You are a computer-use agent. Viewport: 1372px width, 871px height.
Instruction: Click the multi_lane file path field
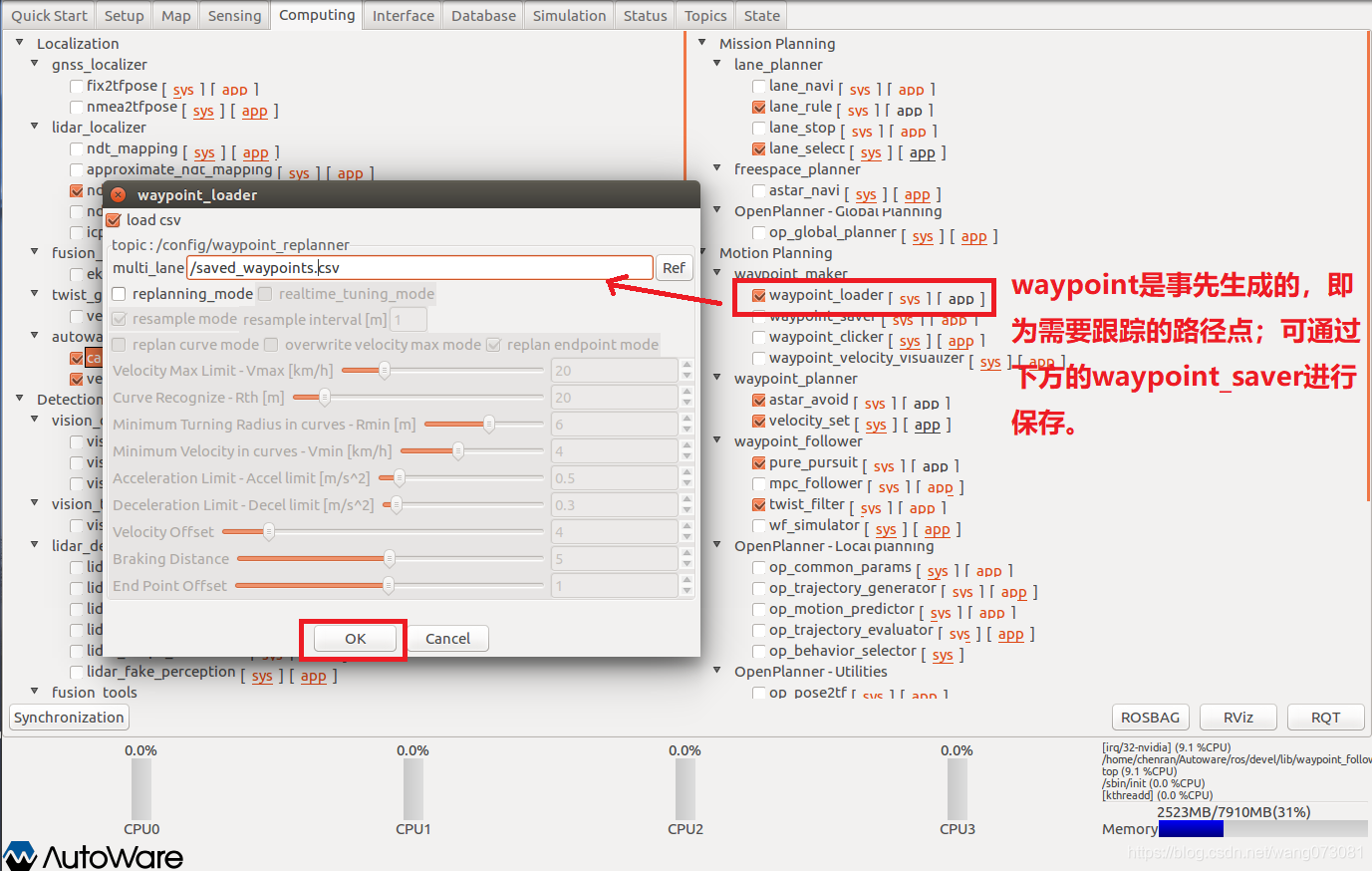click(420, 268)
